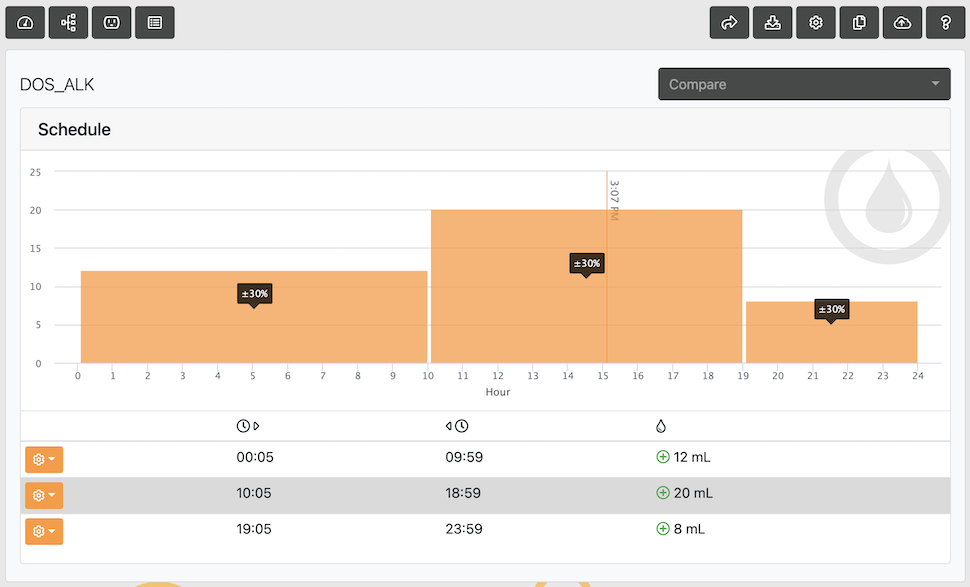
Task: Open the dashboard gauge view
Action: pos(25,23)
